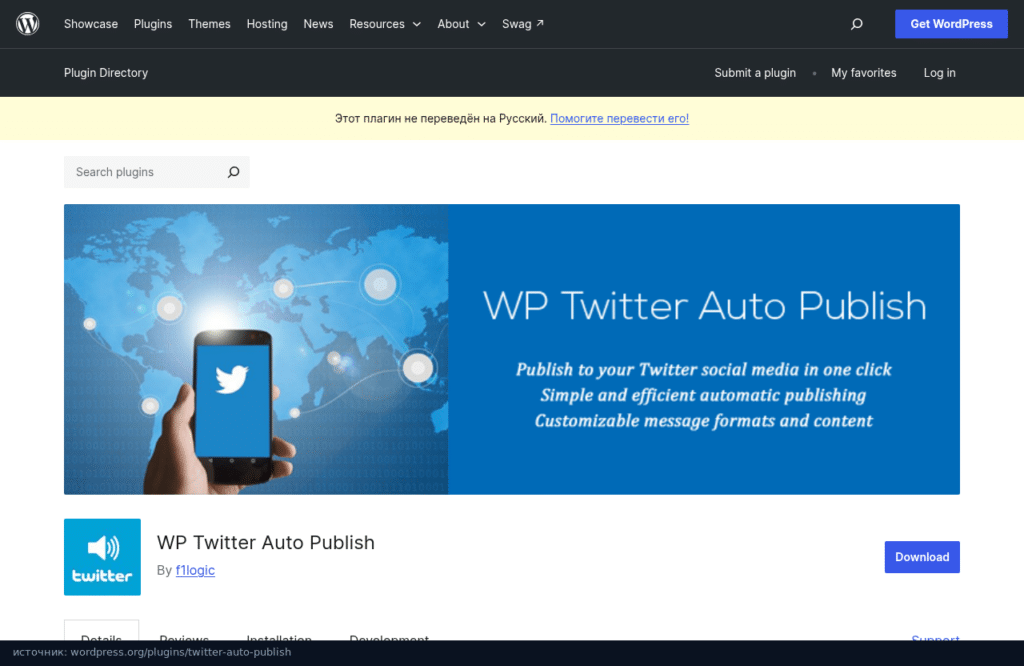The image size is (1024, 666).
Task: Open the Swag external link
Action: (522, 24)
